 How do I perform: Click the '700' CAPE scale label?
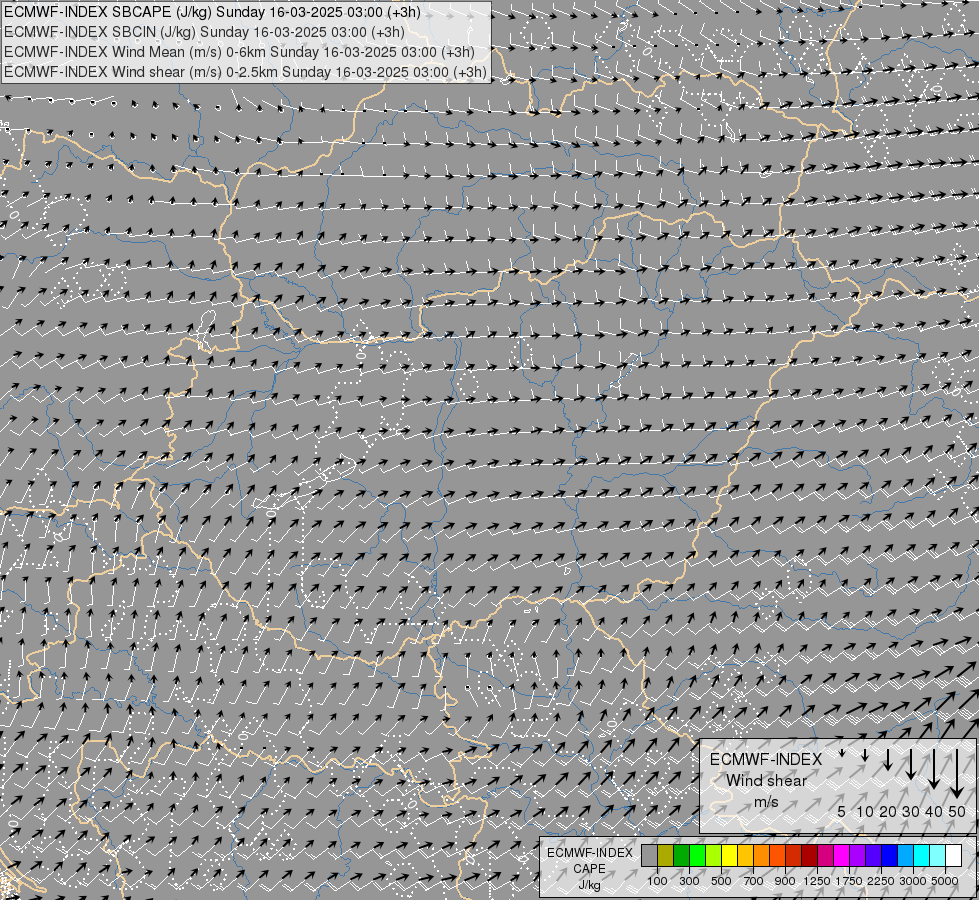pos(754,881)
